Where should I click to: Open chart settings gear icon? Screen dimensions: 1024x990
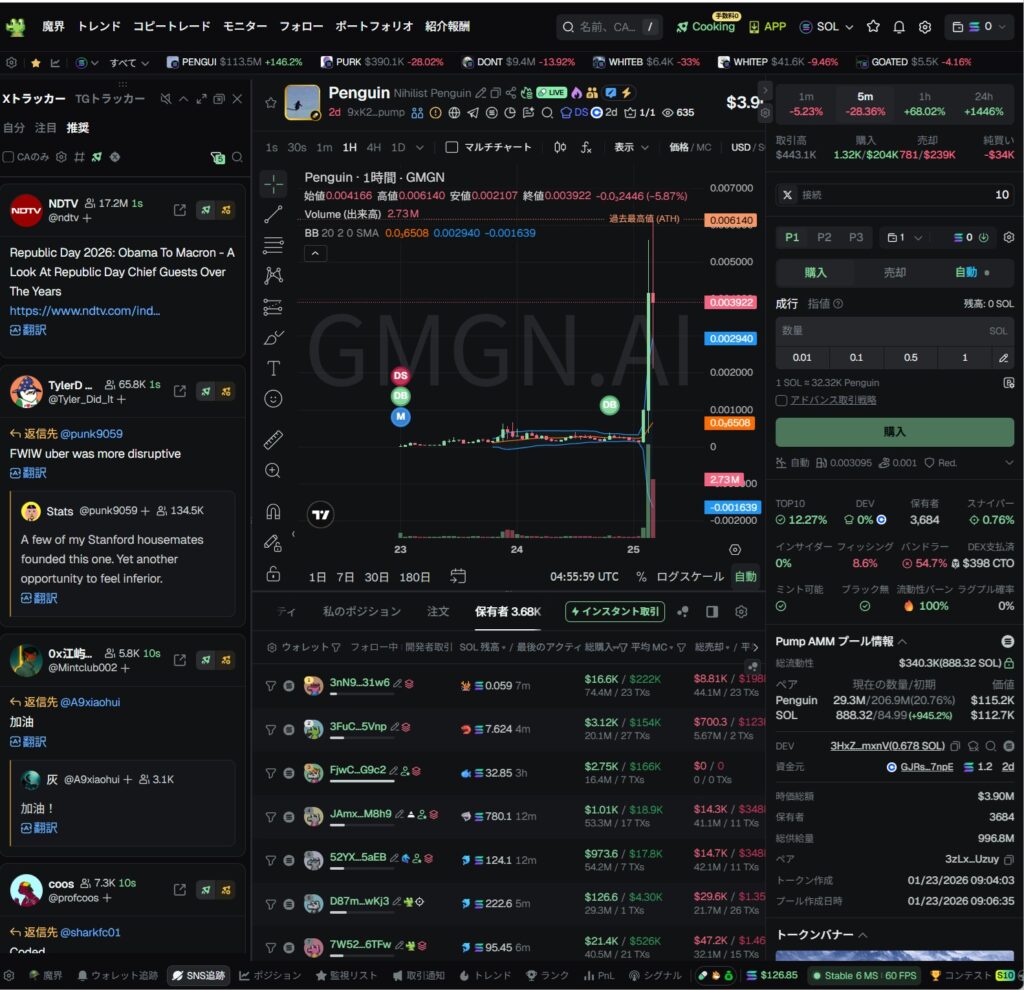(x=736, y=549)
